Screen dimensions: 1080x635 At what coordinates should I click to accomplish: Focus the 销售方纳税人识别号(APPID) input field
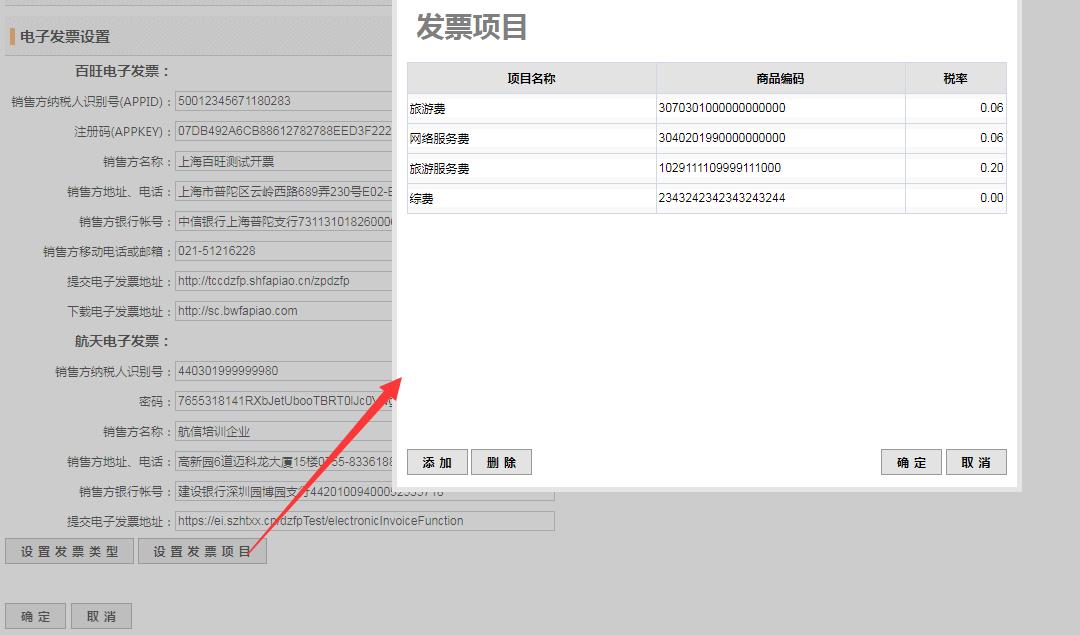[x=283, y=101]
